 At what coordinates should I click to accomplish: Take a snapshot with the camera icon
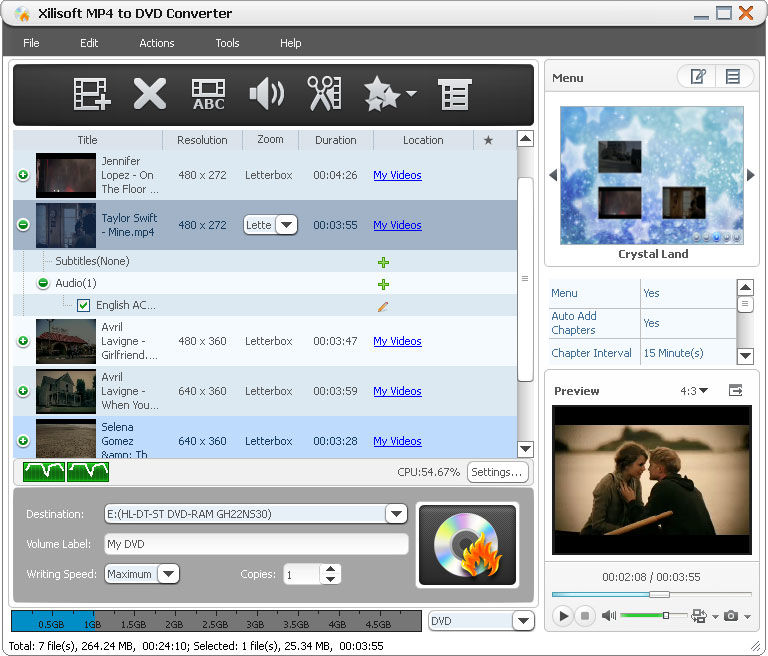(731, 616)
